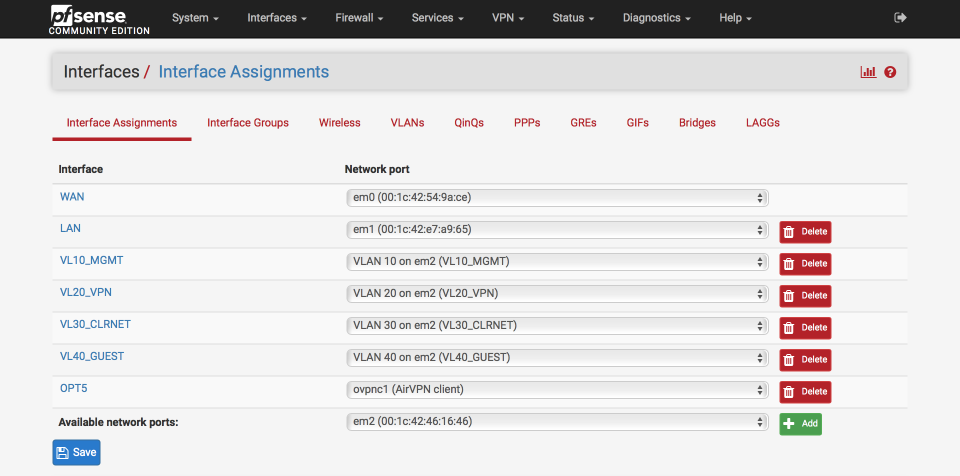Viewport: 960px width, 476px height.
Task: Go to the Interface Groups tab
Action: click(x=248, y=123)
